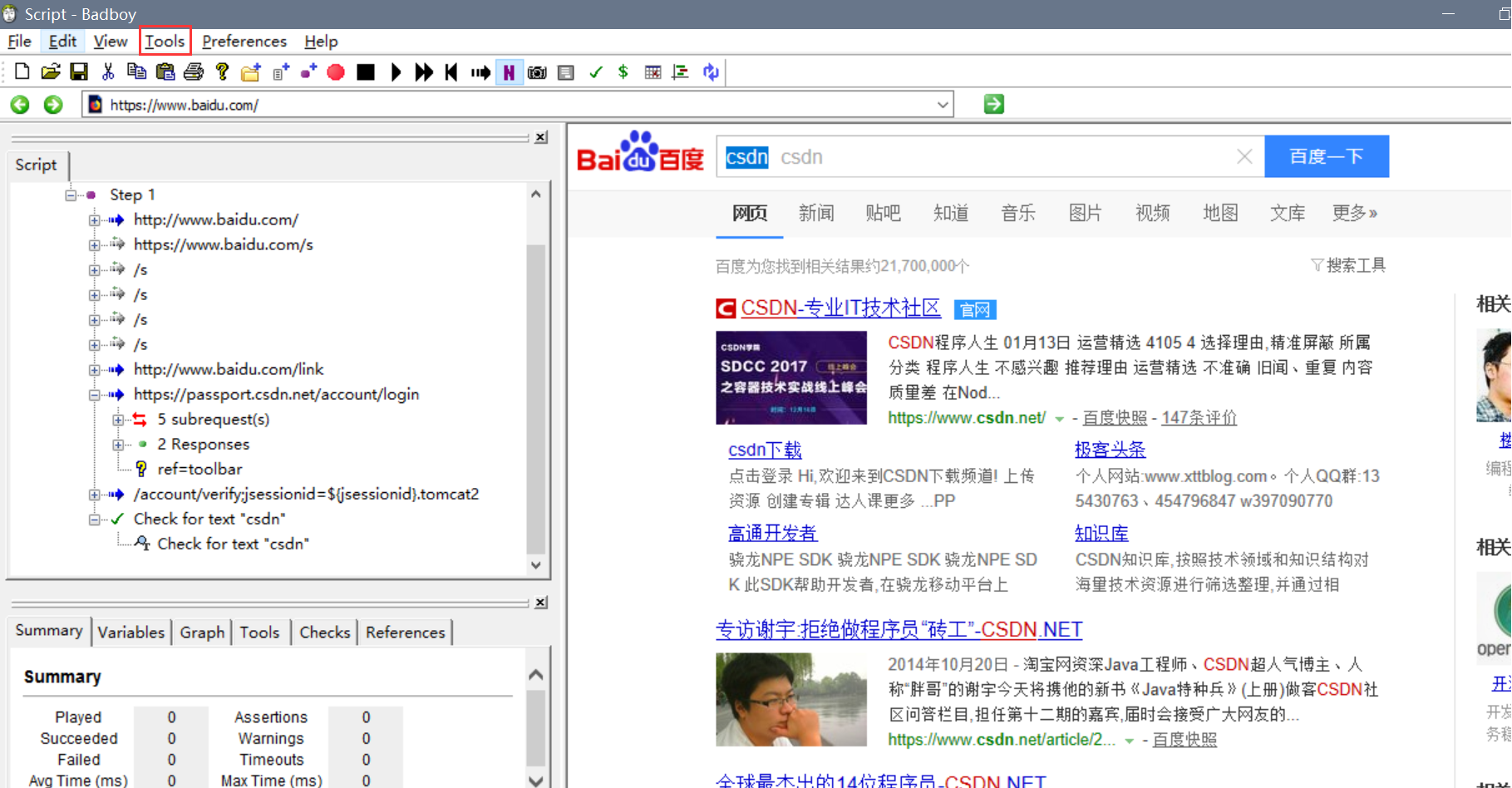Image resolution: width=1512 pixels, height=788 pixels.
Task: Navigate to the URL with the green go button
Action: (994, 104)
